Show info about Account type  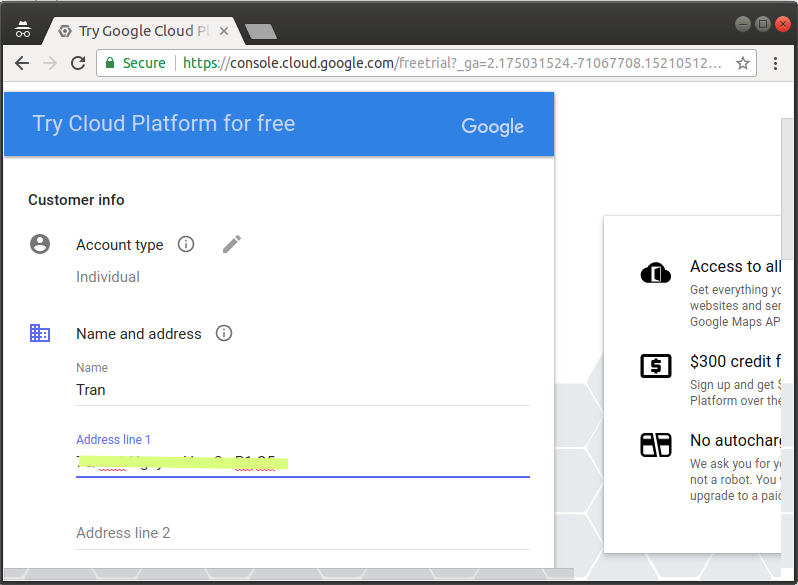(186, 244)
